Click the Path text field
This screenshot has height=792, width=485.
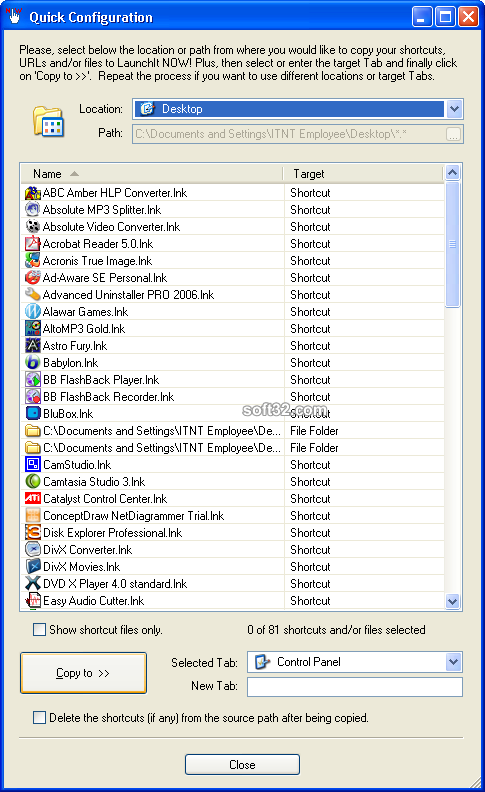289,134
